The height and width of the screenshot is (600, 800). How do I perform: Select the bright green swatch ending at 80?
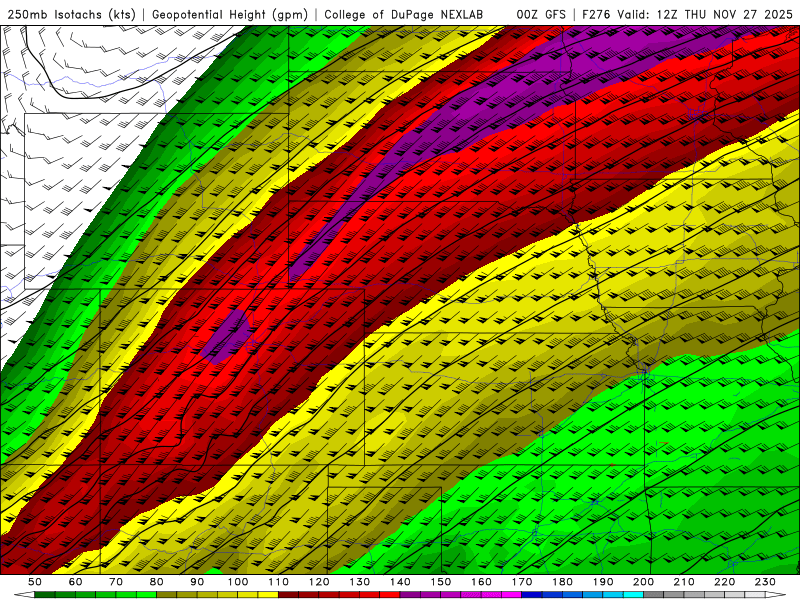click(146, 595)
